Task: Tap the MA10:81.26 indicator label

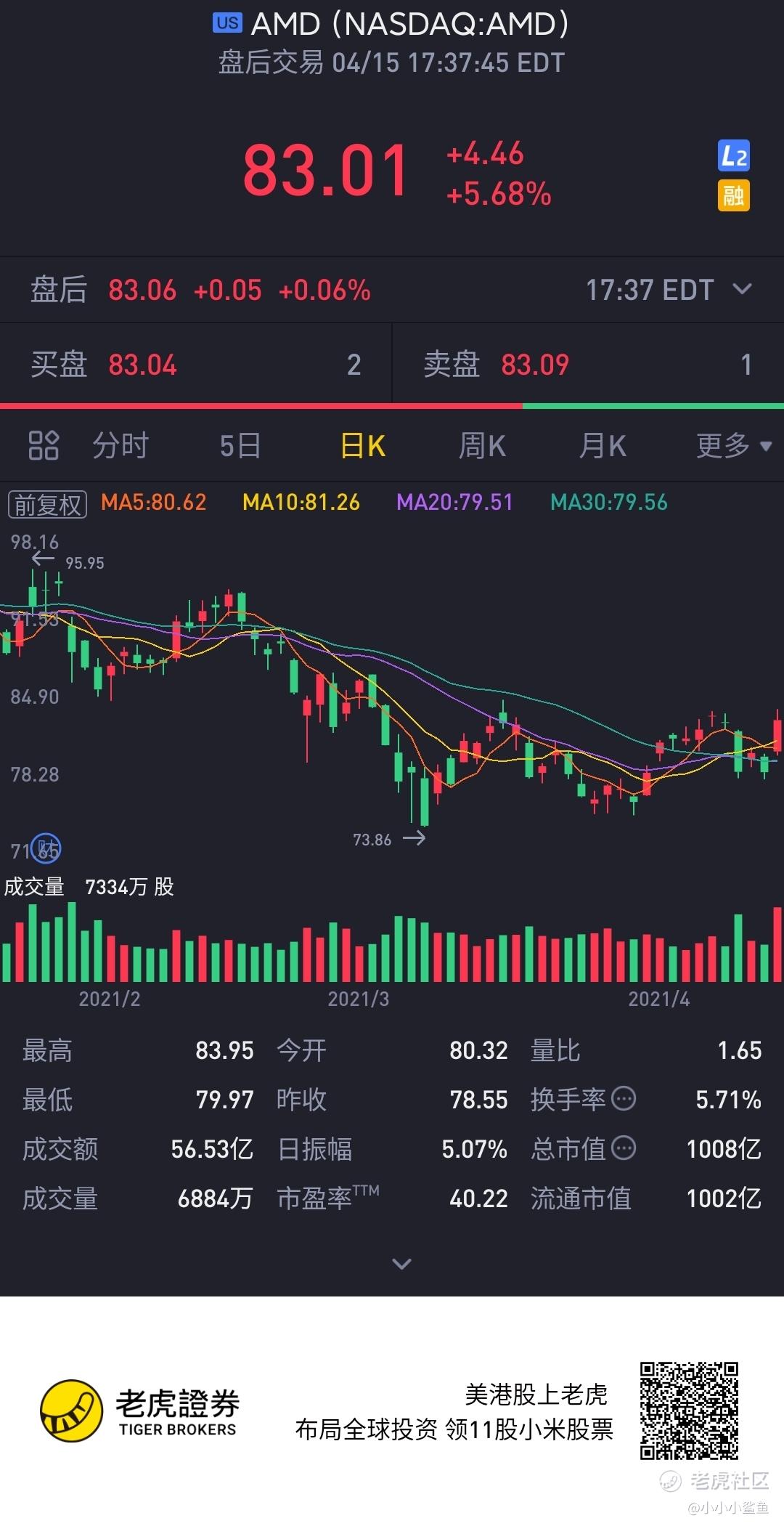Action: point(301,502)
